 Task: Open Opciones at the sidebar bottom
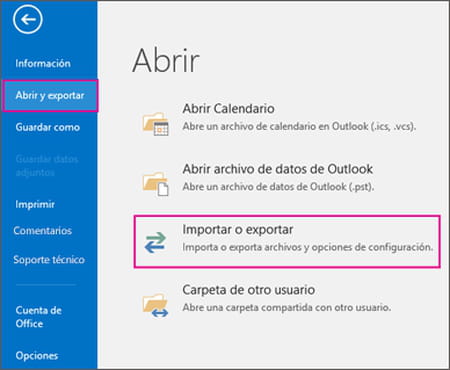[x=37, y=356]
